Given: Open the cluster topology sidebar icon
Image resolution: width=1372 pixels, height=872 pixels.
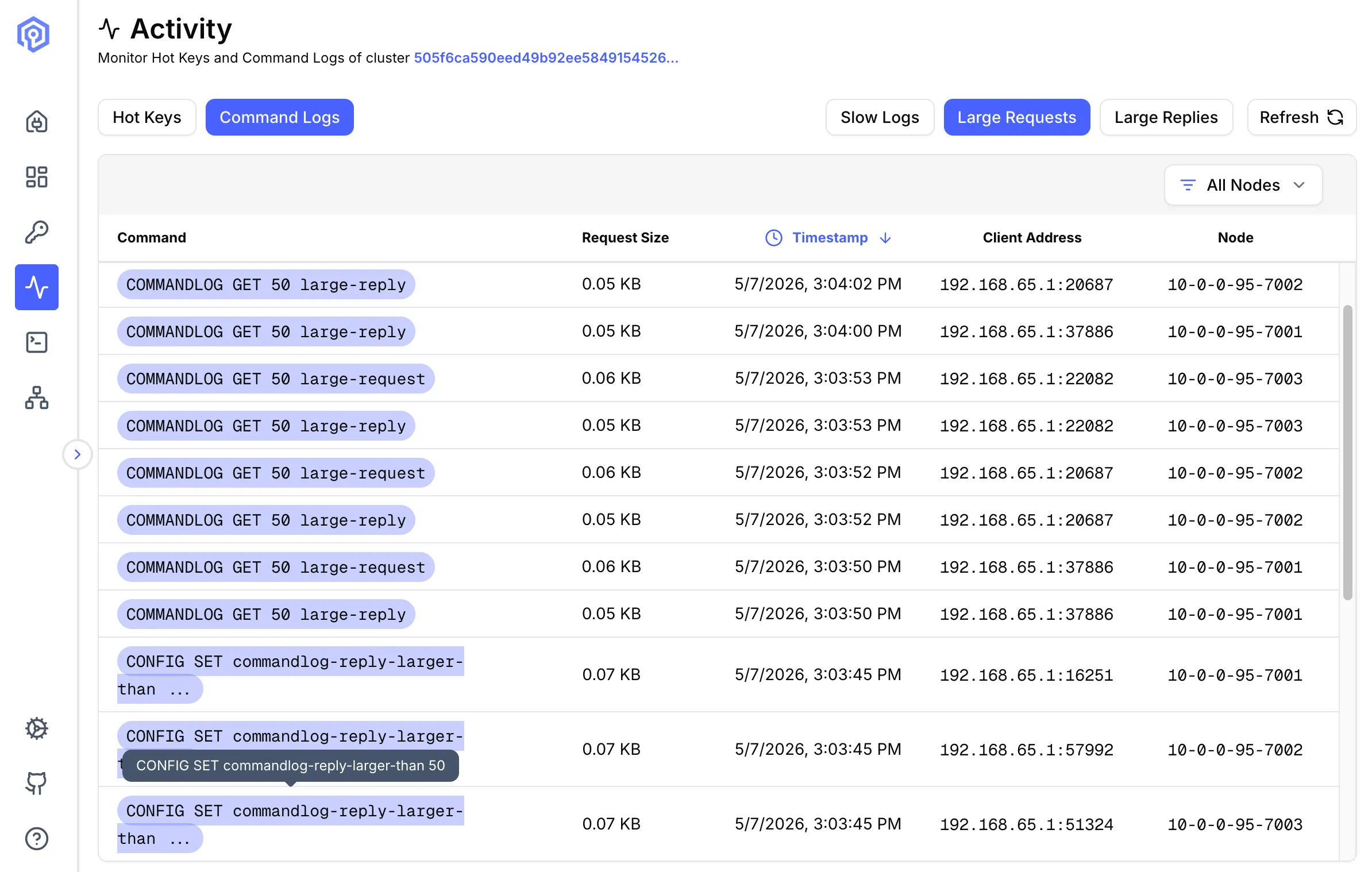Looking at the screenshot, I should coord(37,398).
